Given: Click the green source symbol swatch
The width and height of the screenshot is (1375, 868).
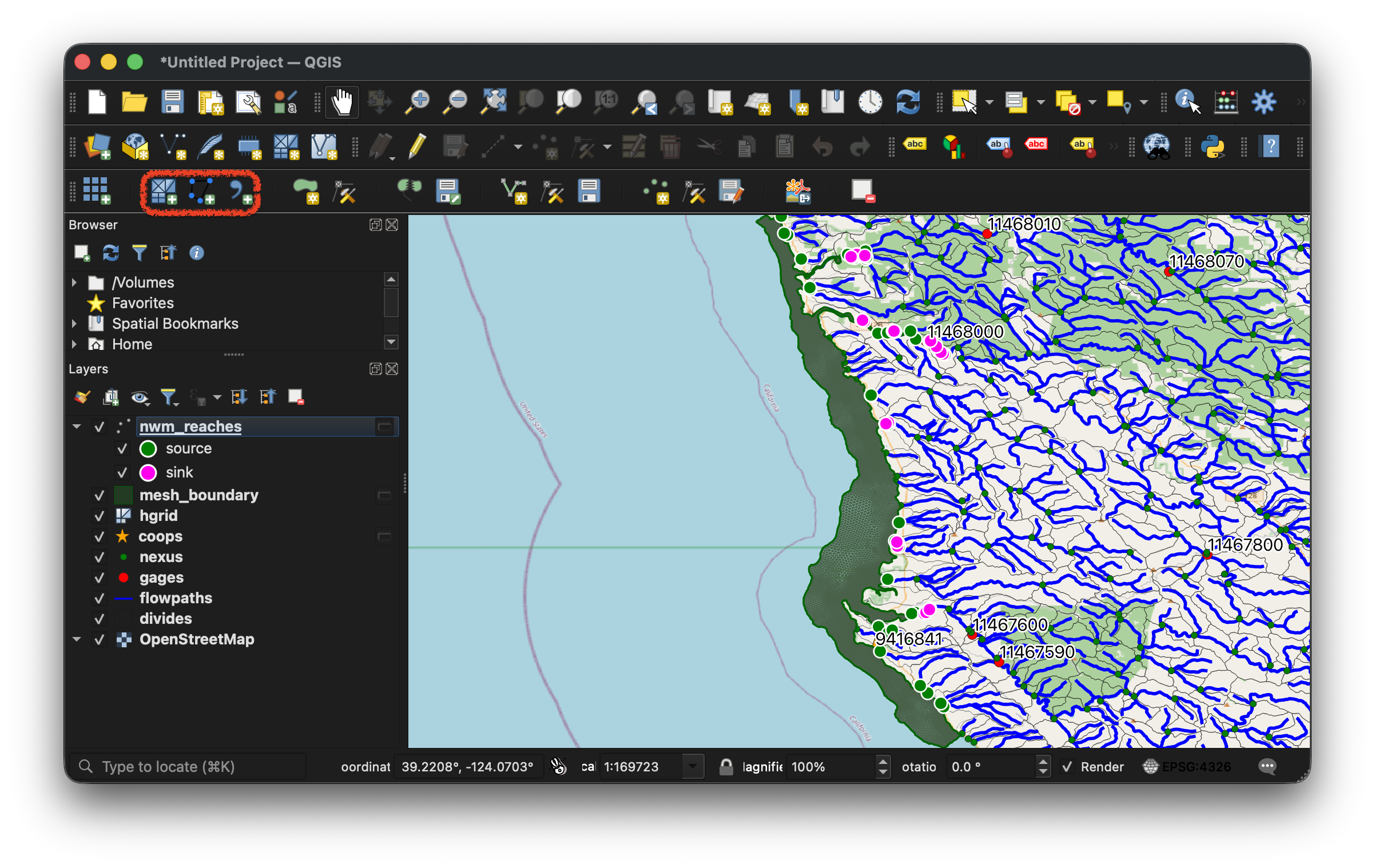Looking at the screenshot, I should 148,449.
